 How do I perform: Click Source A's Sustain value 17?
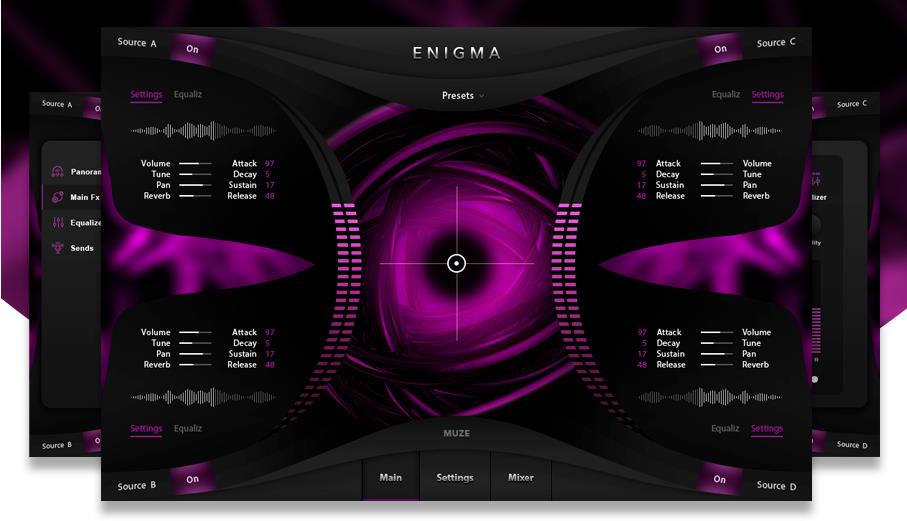pos(270,185)
